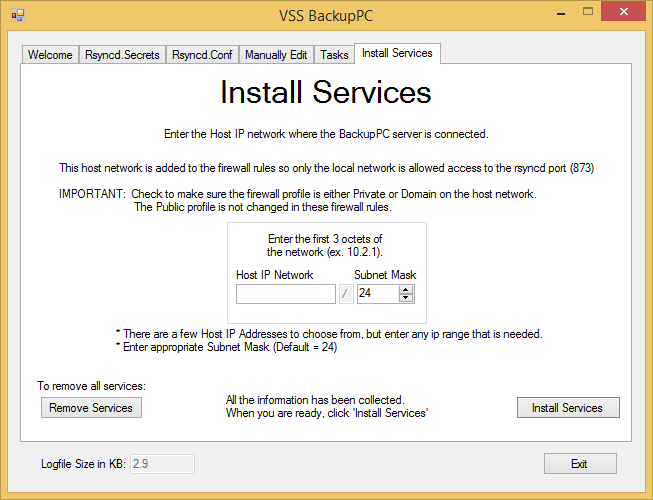Click 'This host network is added to the firewall' text
Viewport: 653px width, 500px height.
point(326,168)
